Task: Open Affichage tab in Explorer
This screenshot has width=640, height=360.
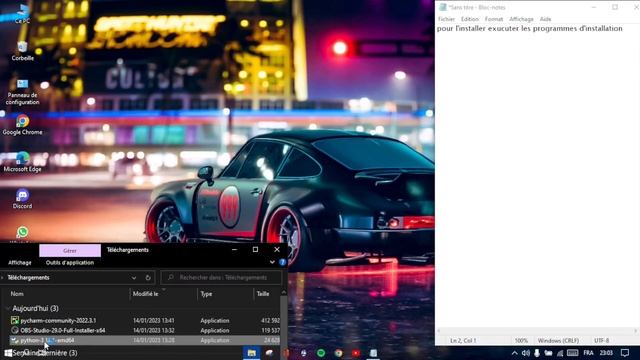Action: point(20,262)
